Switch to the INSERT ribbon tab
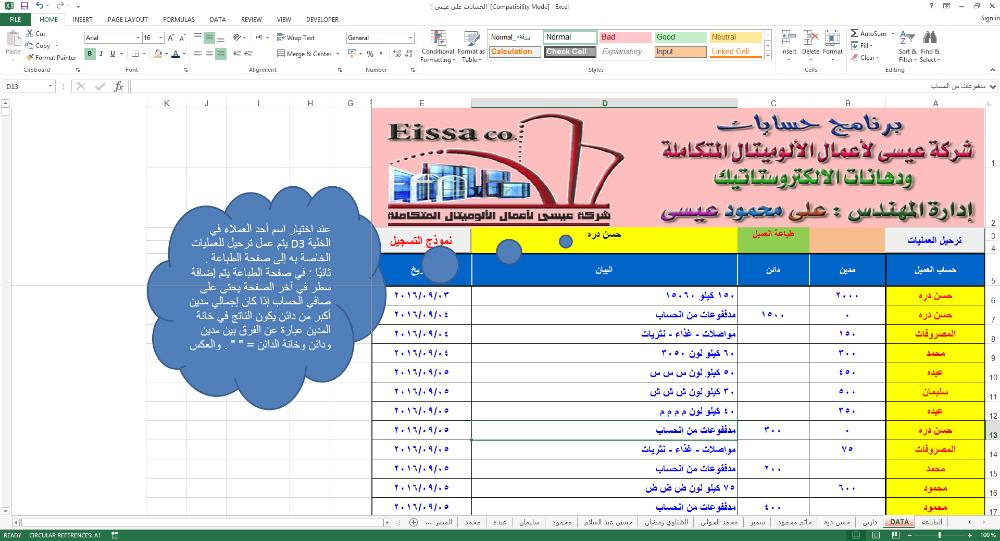 pos(82,19)
